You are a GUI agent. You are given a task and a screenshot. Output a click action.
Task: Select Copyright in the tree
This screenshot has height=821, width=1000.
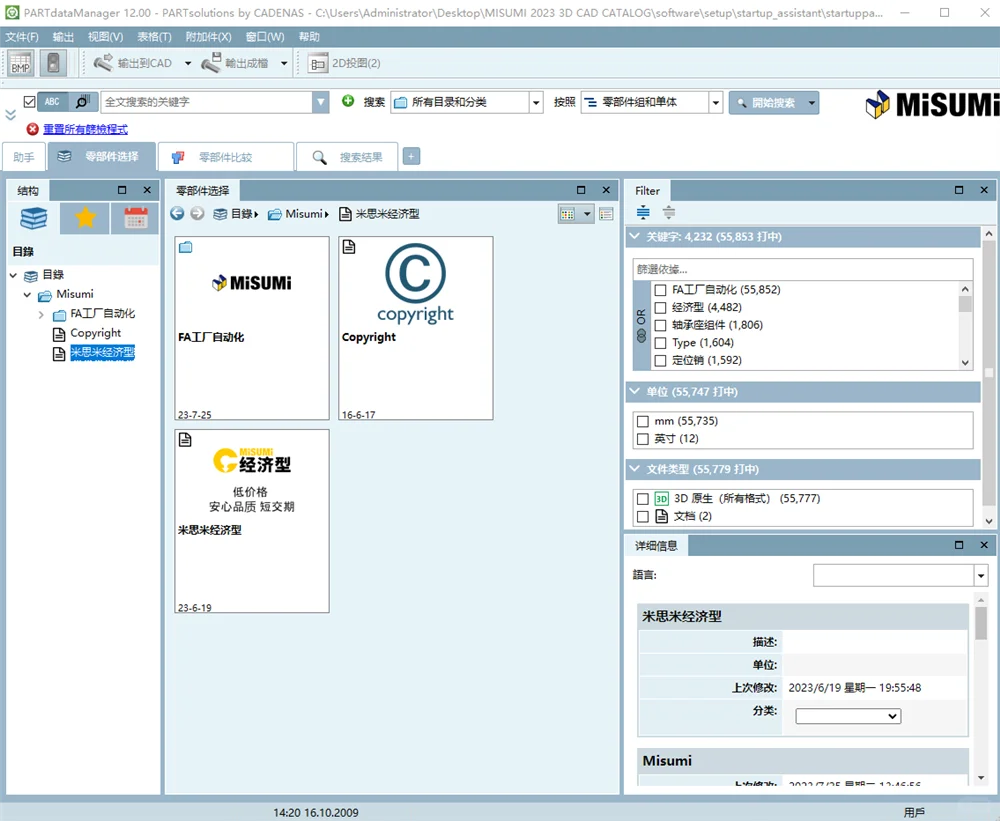pyautogui.click(x=96, y=333)
